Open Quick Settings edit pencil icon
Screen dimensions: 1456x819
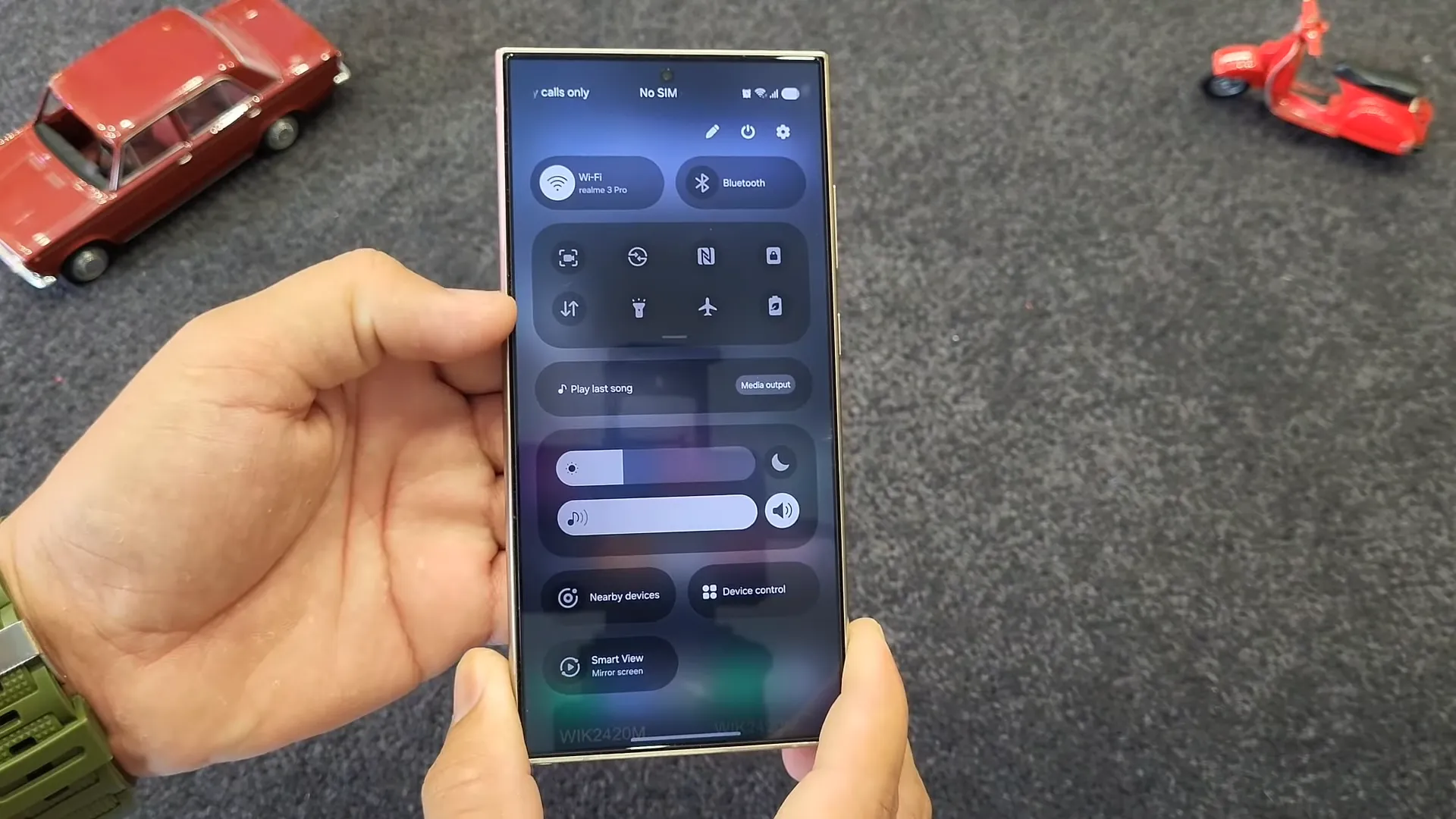pyautogui.click(x=712, y=132)
